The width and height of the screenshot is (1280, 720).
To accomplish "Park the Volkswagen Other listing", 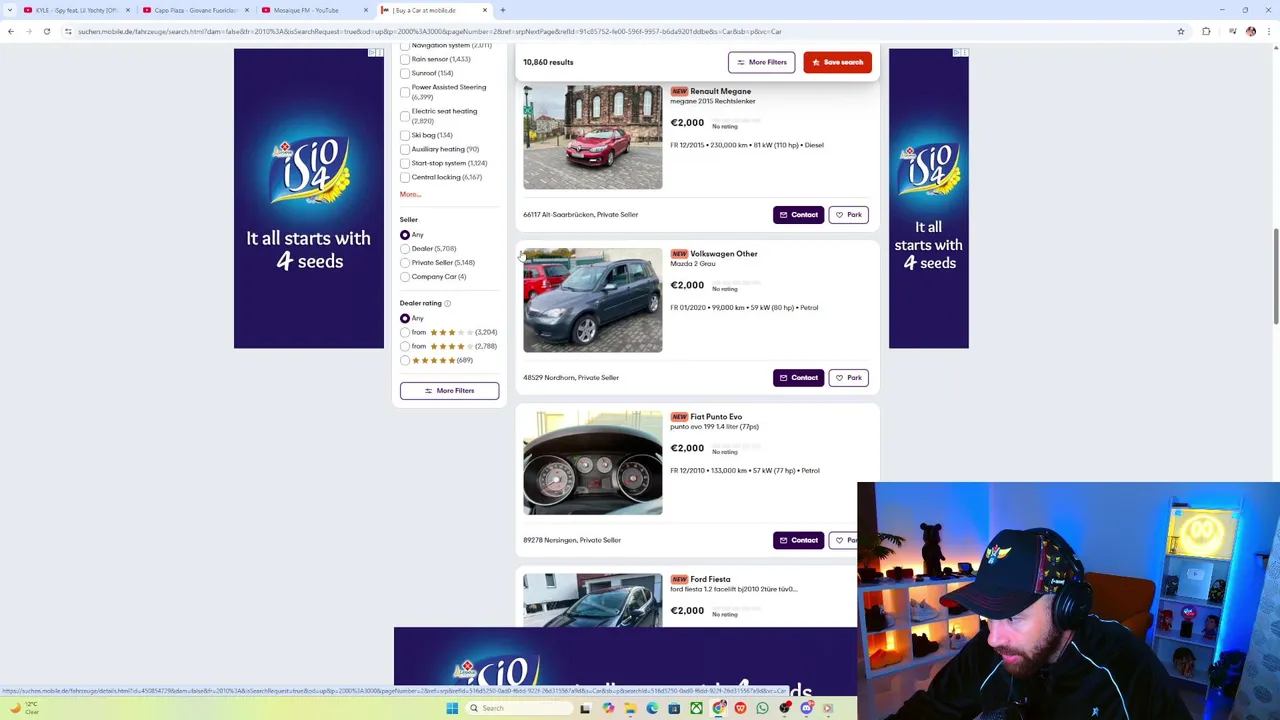I will pyautogui.click(x=848, y=378).
